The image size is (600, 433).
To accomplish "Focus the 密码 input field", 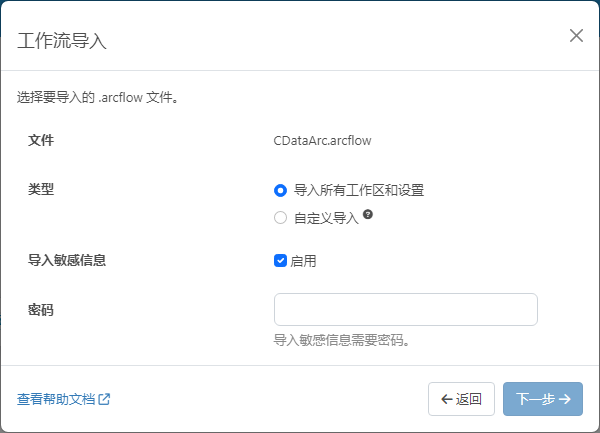I will [x=405, y=310].
